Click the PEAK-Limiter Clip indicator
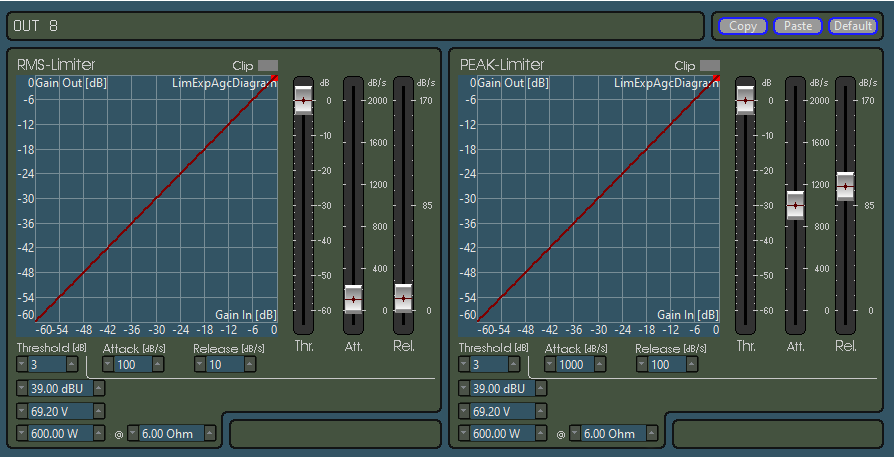Viewport: 894px width, 457px height. coord(709,66)
